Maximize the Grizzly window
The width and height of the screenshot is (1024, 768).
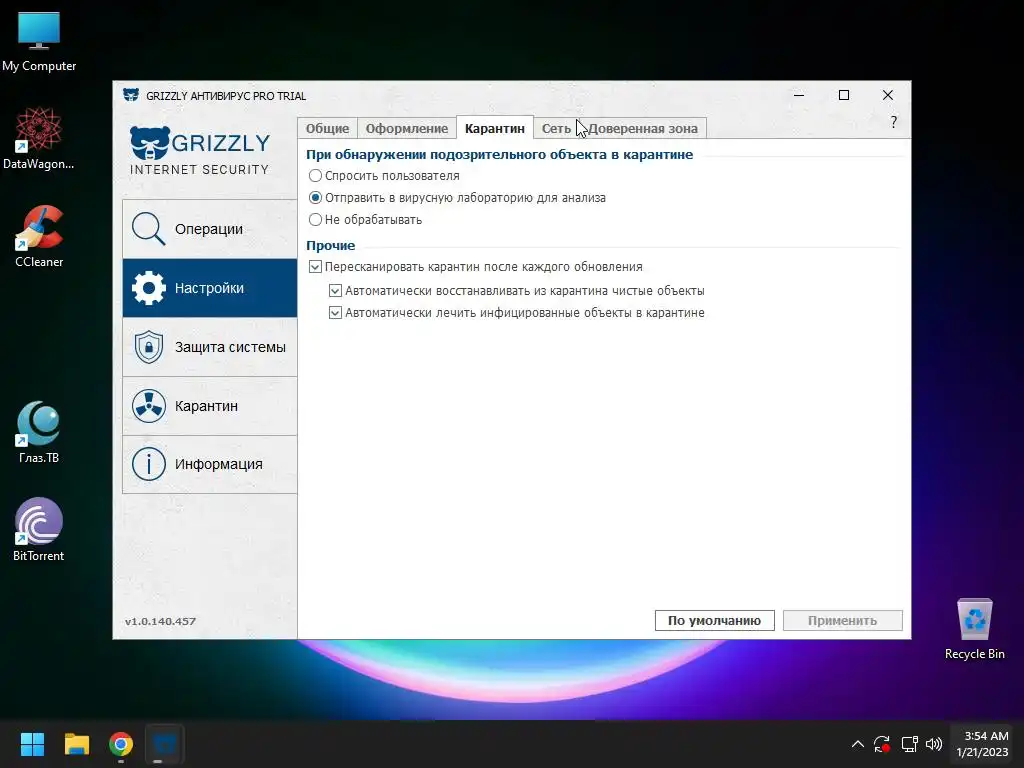844,95
